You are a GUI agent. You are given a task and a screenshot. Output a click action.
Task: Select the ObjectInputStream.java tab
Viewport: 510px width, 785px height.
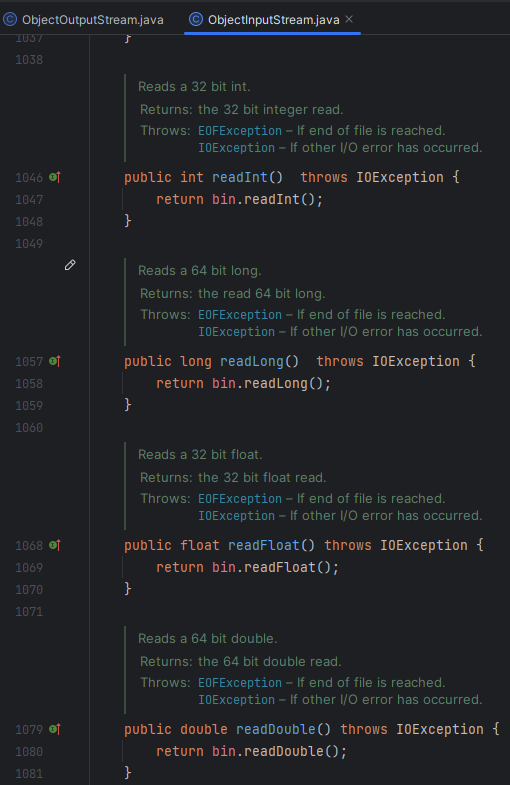(x=273, y=20)
